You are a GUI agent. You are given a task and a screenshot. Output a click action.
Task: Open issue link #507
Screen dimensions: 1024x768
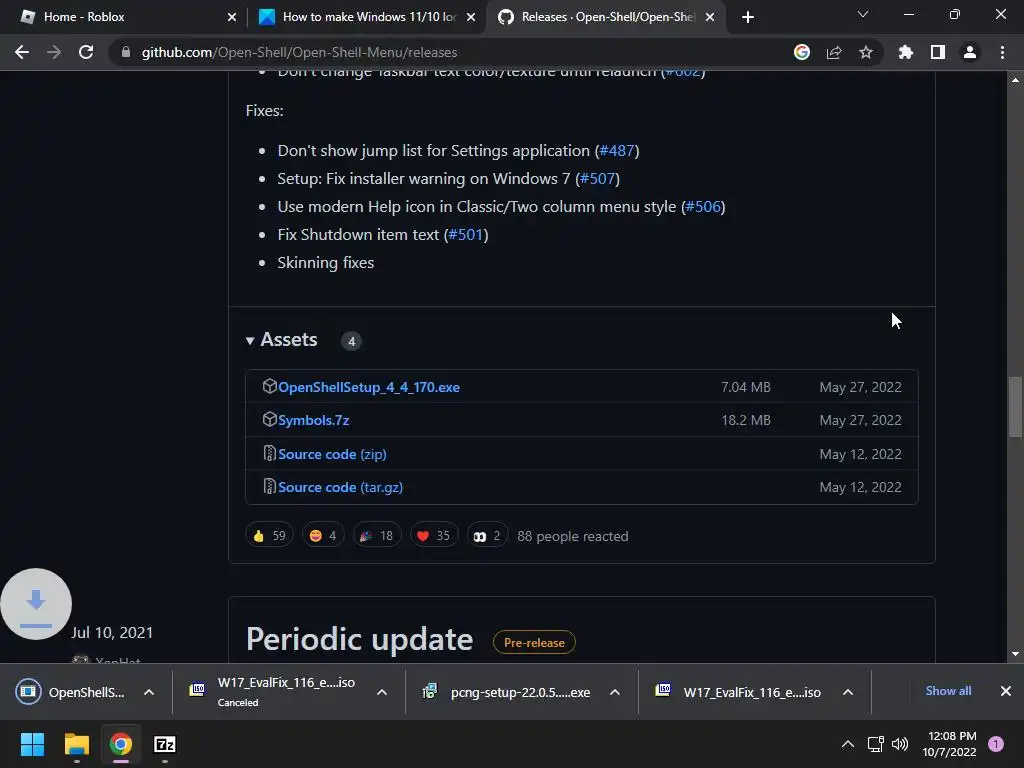coord(598,179)
